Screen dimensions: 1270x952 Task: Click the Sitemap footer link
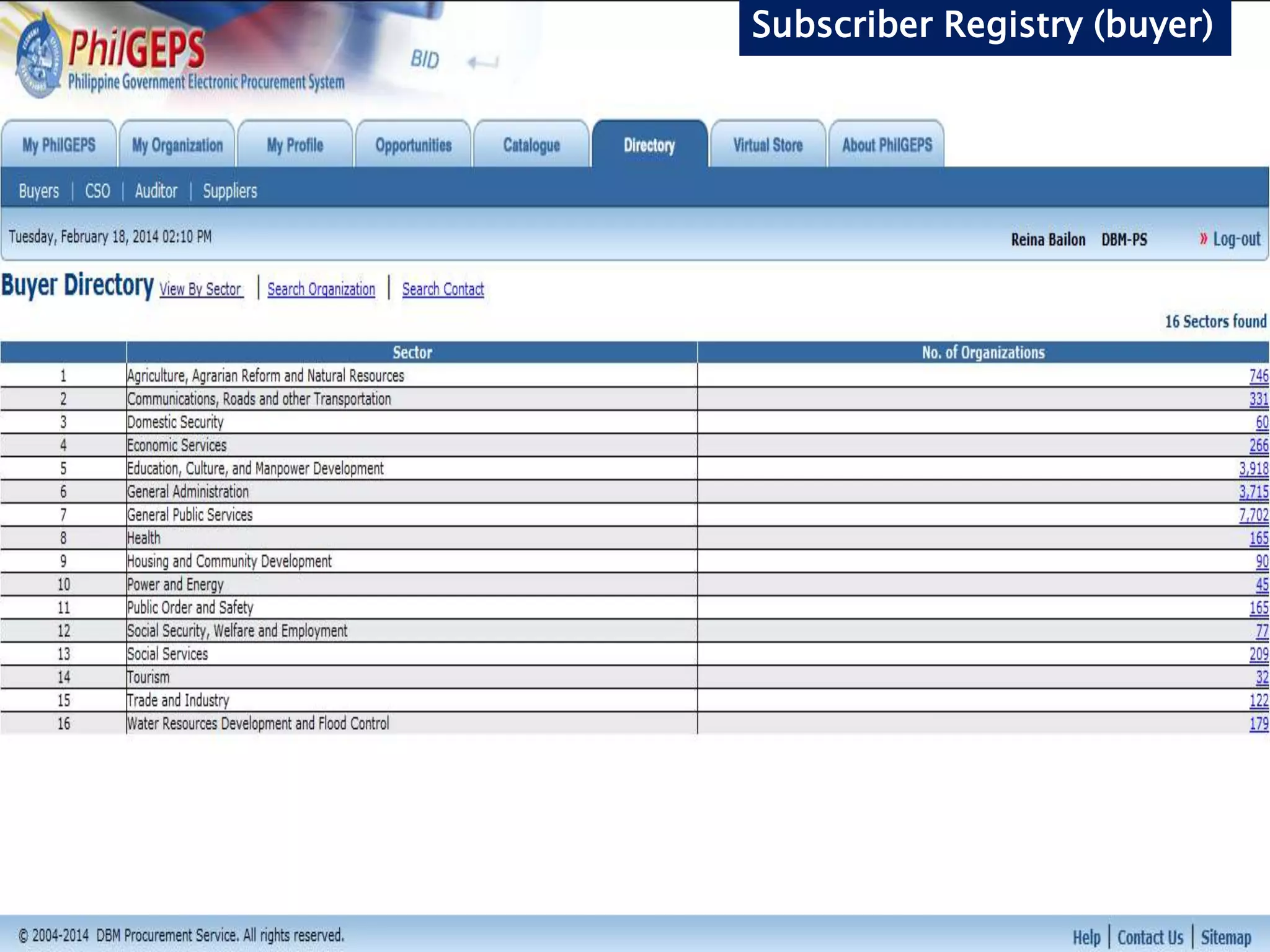pyautogui.click(x=1225, y=937)
